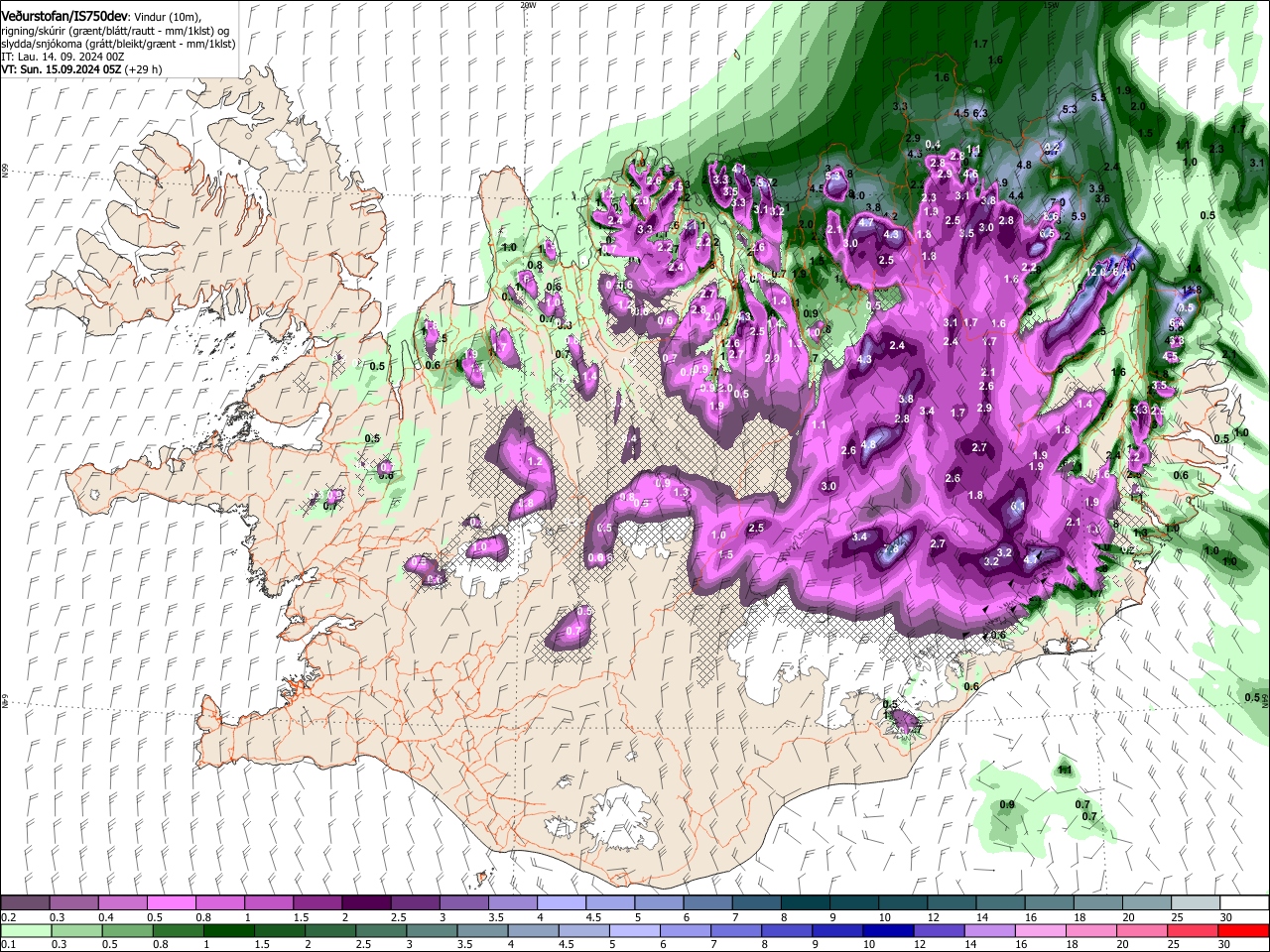Image resolution: width=1270 pixels, height=952 pixels.
Task: Select the 0.8–1 magenta snow scale swatch
Action: tap(220, 903)
